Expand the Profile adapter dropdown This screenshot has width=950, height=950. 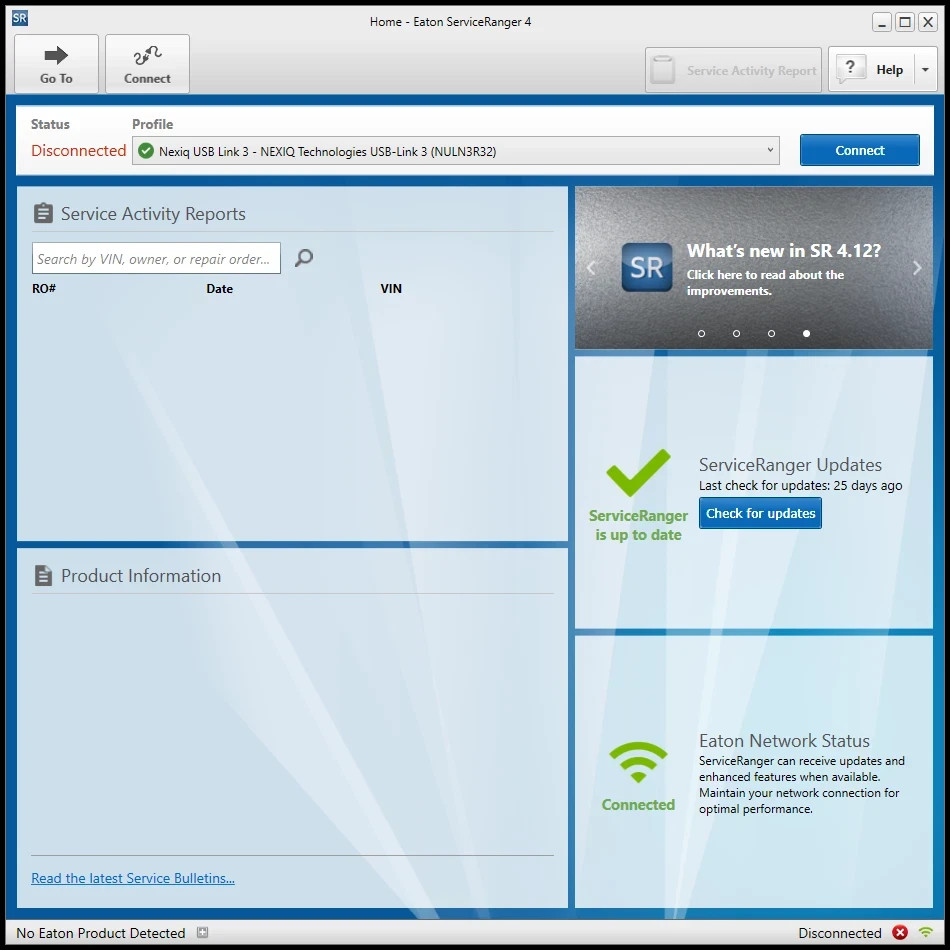770,150
